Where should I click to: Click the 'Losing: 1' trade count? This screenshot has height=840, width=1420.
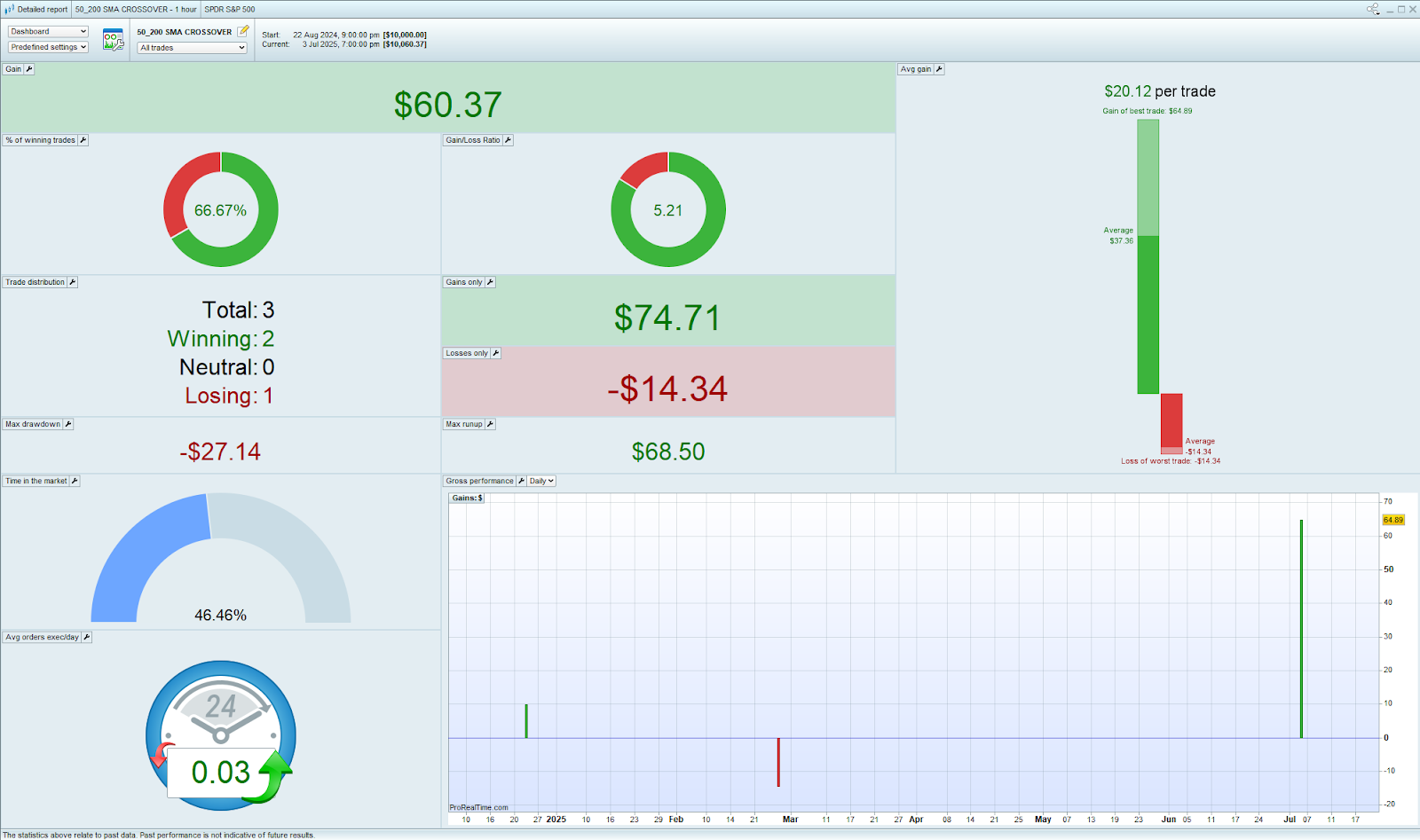point(229,396)
